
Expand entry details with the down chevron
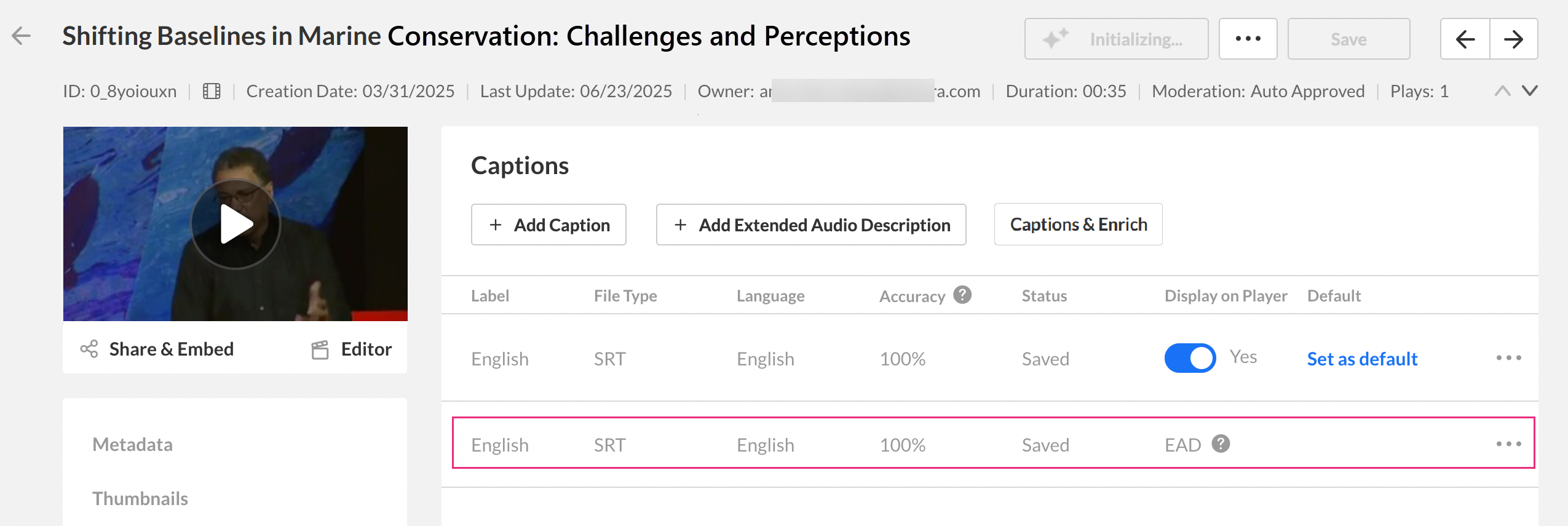tap(1529, 91)
